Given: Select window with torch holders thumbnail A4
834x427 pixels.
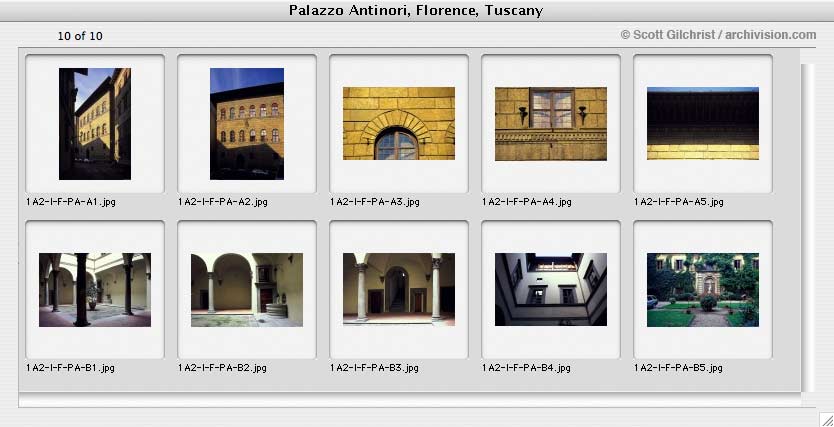Looking at the screenshot, I should 551,124.
